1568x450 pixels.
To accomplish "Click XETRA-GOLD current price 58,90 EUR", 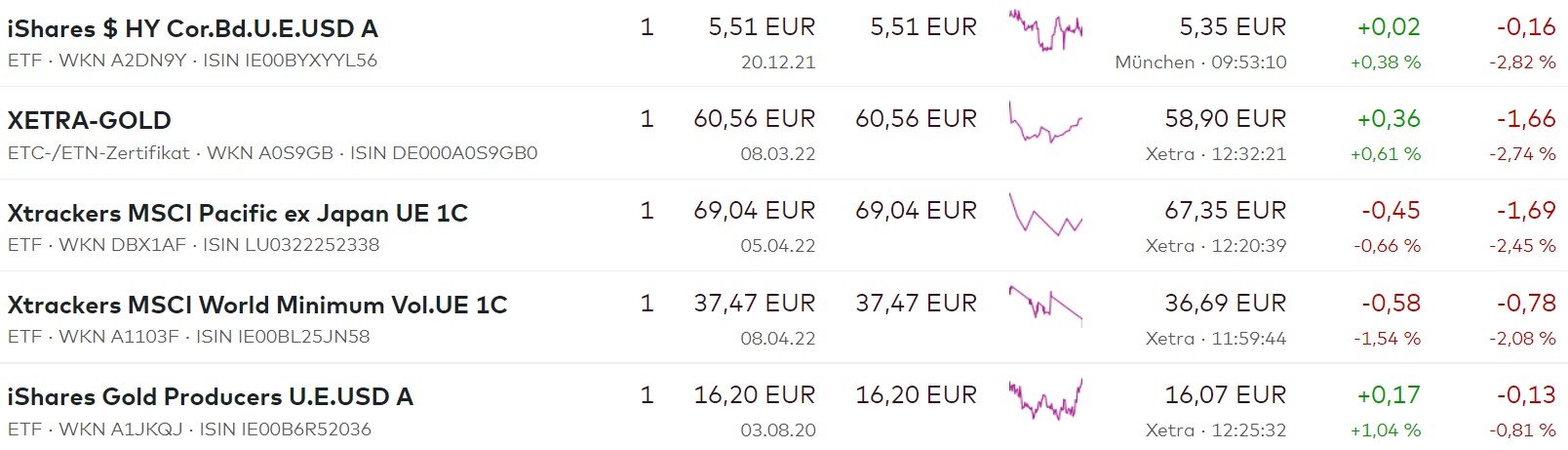I will pos(1225,119).
